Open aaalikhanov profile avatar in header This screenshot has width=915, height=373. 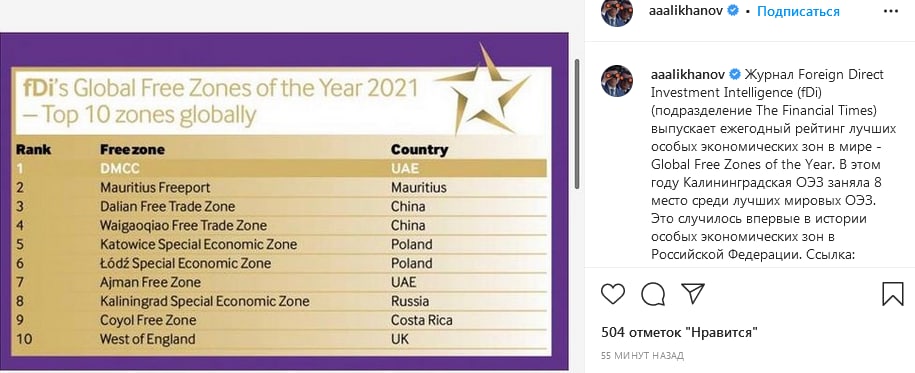point(617,12)
